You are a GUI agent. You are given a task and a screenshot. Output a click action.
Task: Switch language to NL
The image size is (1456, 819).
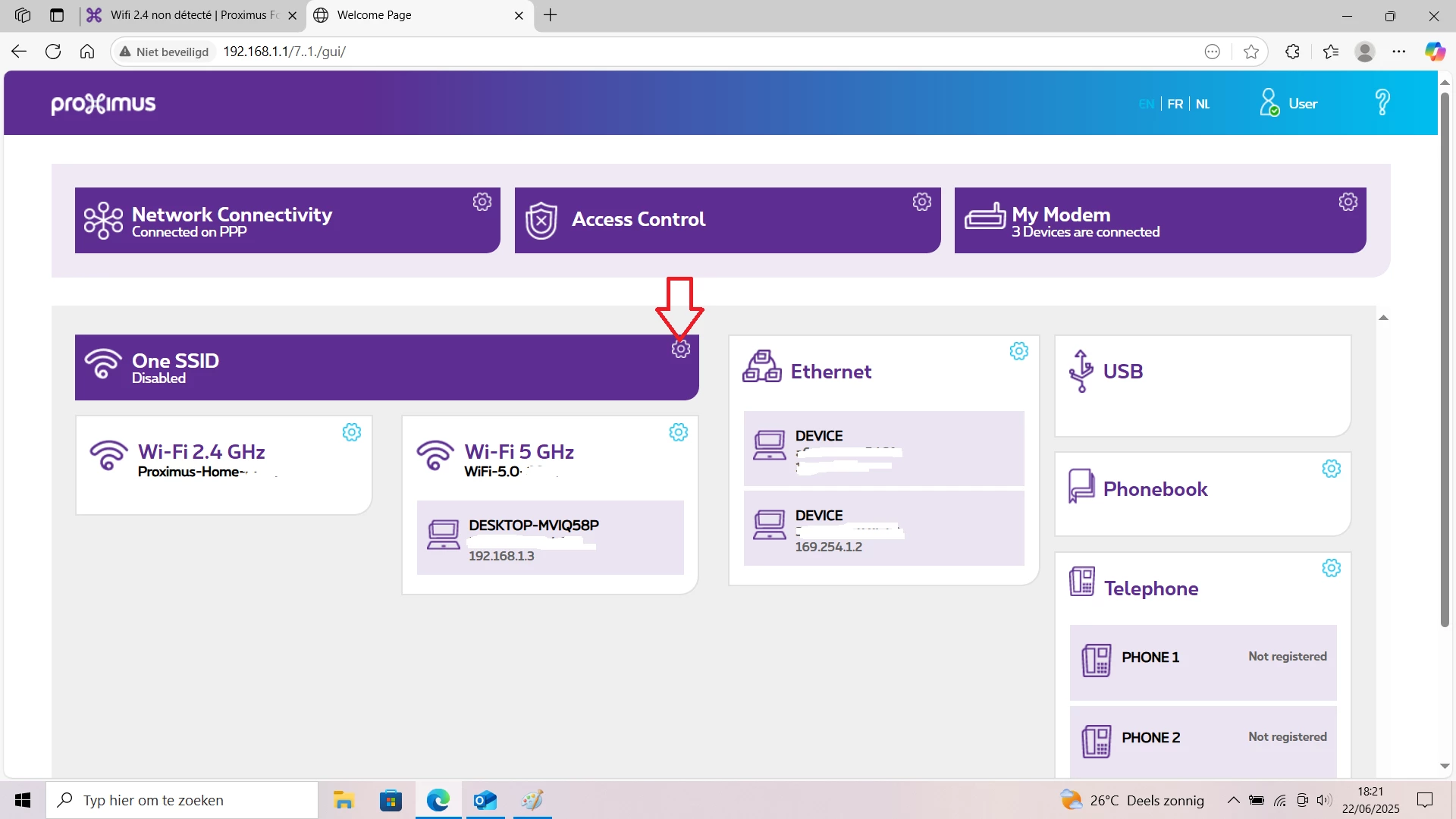coord(1203,104)
